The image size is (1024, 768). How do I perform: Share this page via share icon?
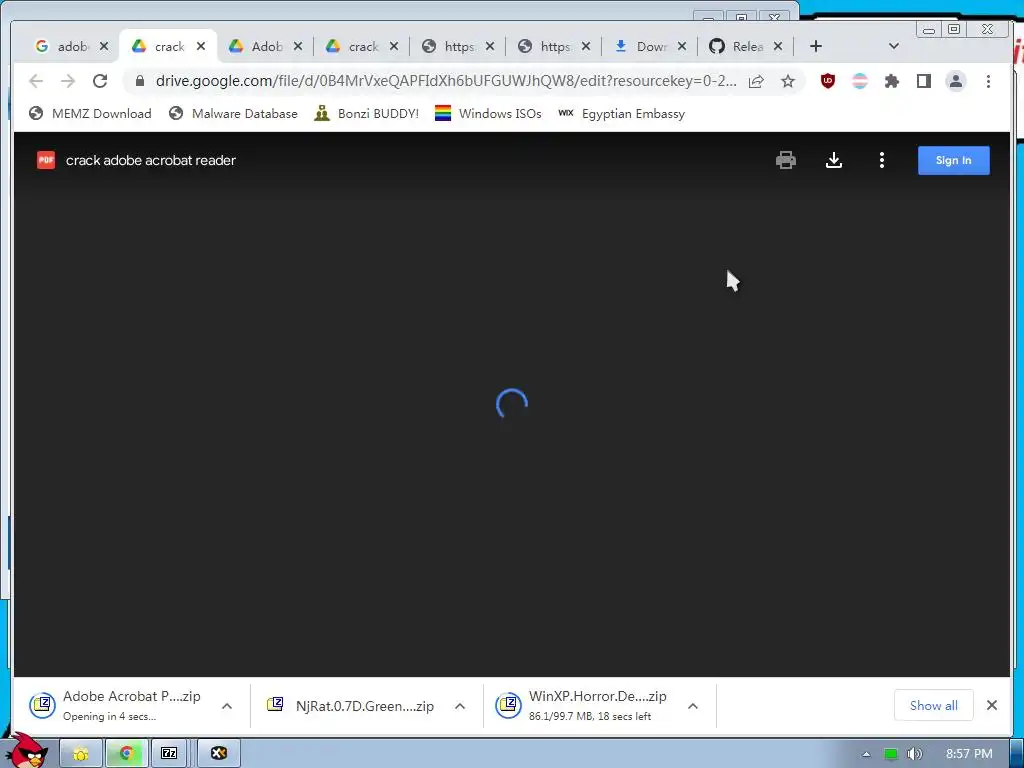point(756,81)
